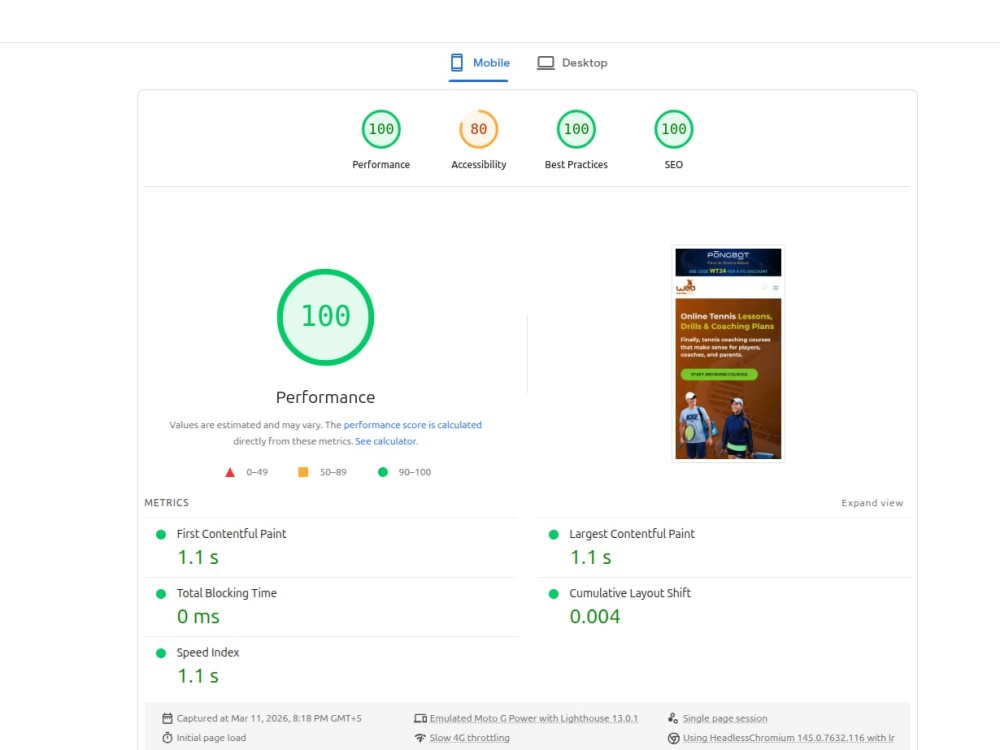
Task: Jump to SEO score gauge
Action: pyautogui.click(x=673, y=129)
